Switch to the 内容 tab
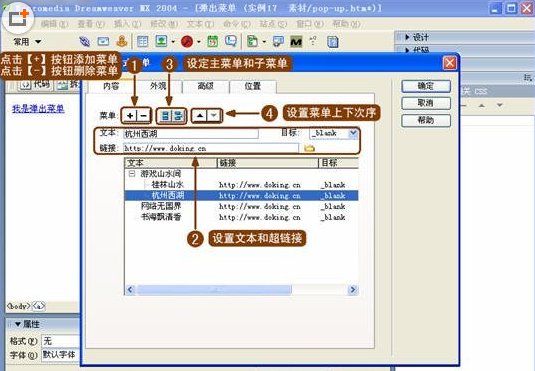The height and width of the screenshot is (371, 535). (111, 86)
